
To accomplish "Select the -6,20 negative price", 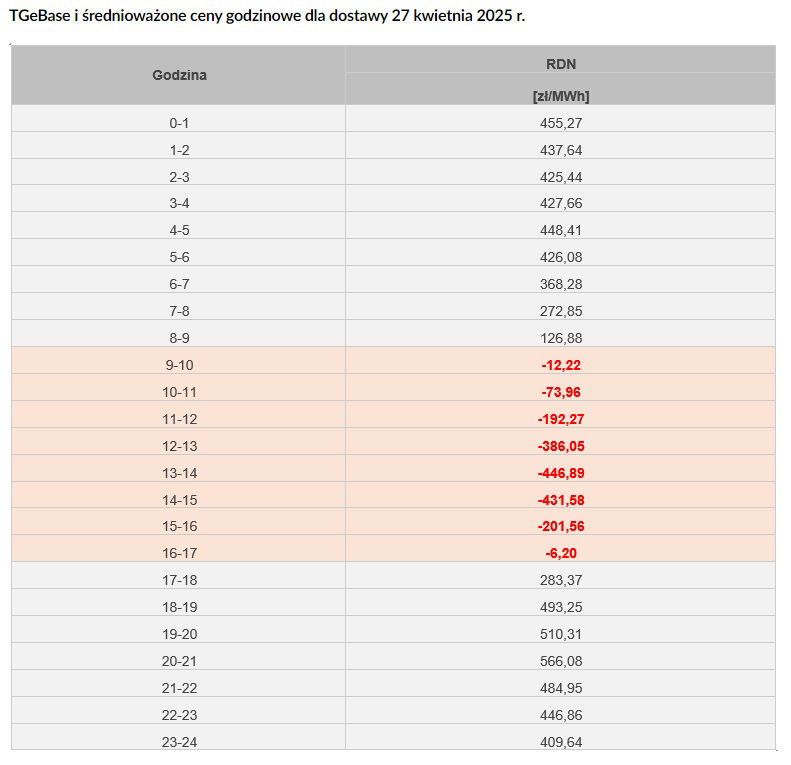I will click(x=560, y=554).
